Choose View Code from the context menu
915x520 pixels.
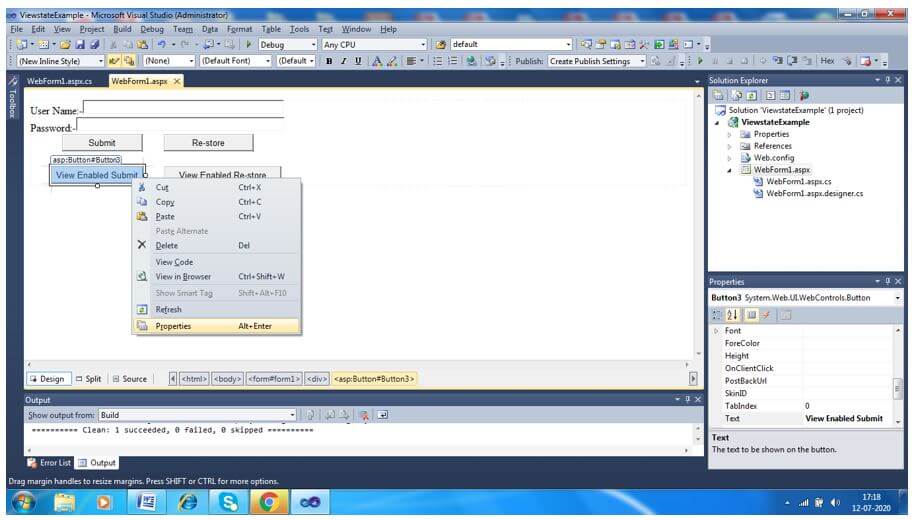coord(216,262)
